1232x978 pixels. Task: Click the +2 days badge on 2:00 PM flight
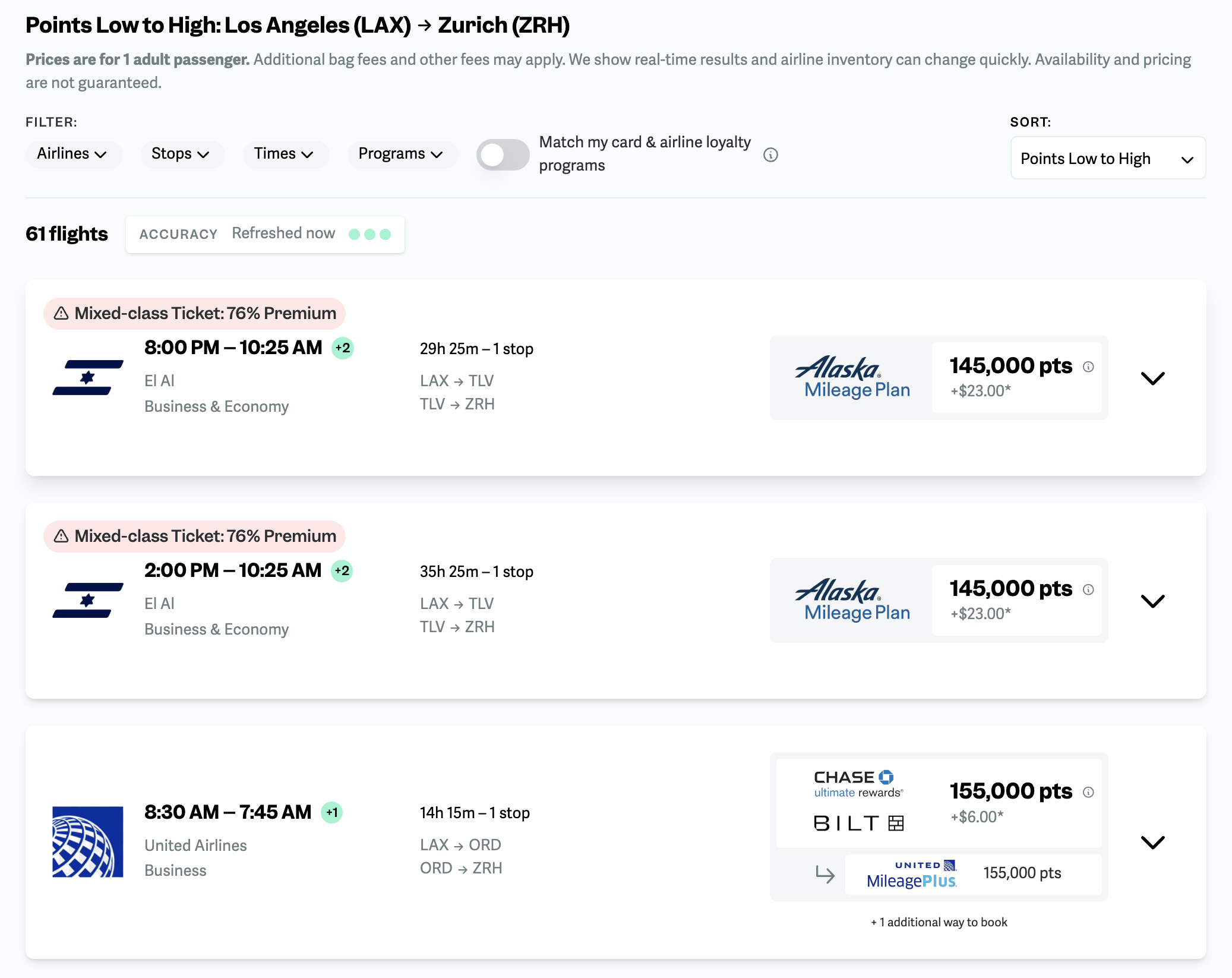(x=342, y=570)
